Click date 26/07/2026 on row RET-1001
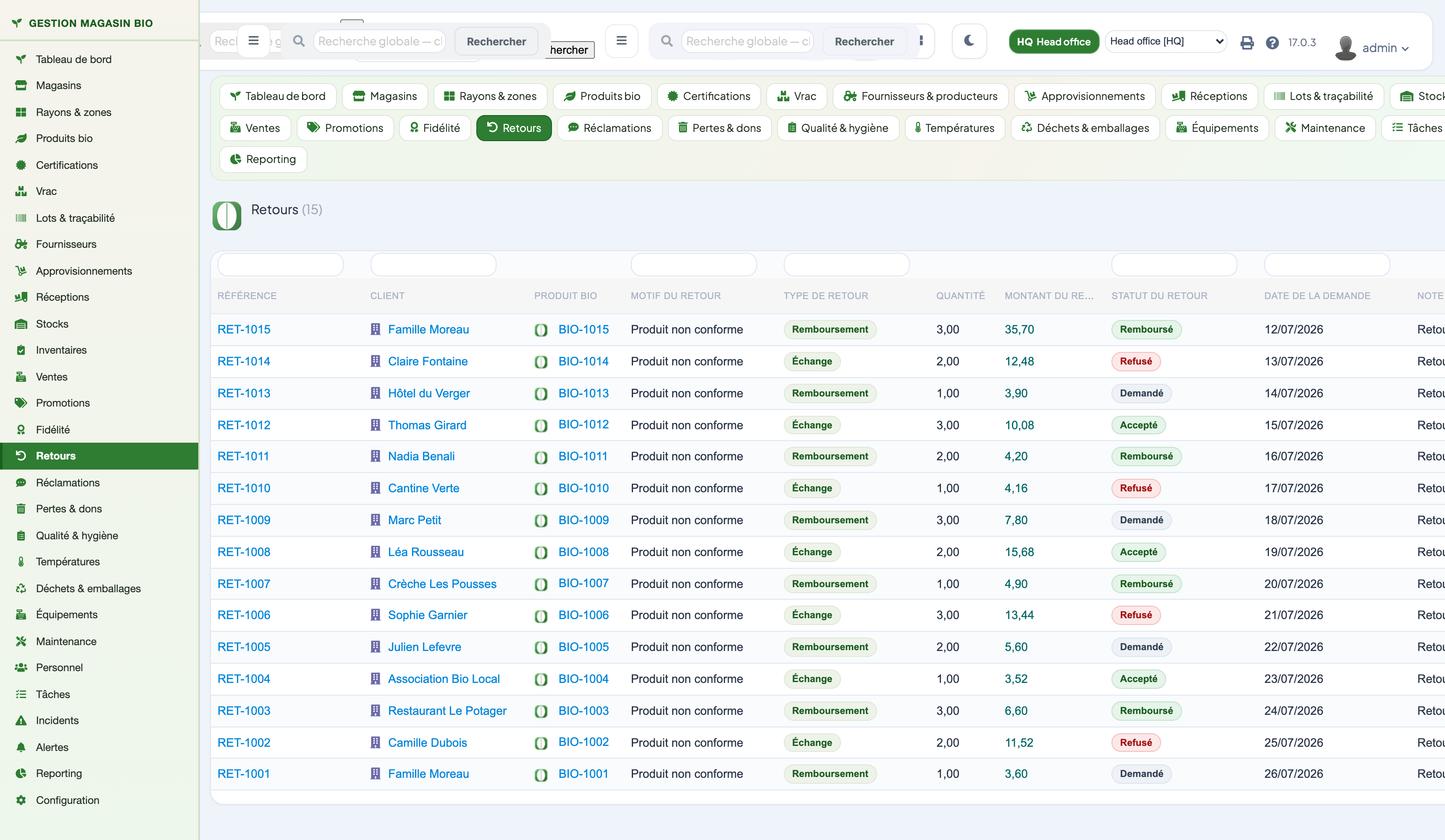Viewport: 1445px width, 840px height. pos(1294,774)
